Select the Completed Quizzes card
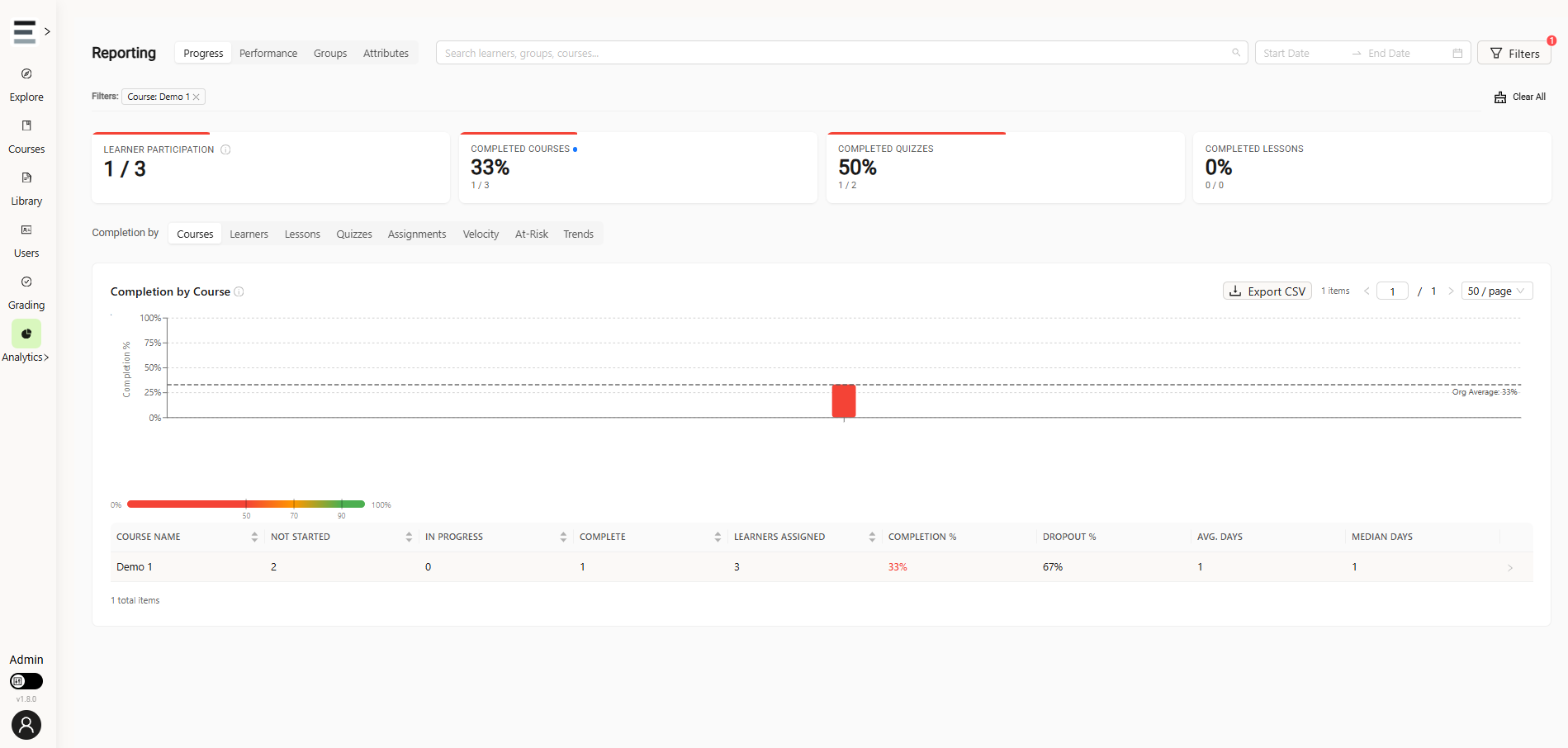This screenshot has width=1568, height=748. pos(1006,168)
